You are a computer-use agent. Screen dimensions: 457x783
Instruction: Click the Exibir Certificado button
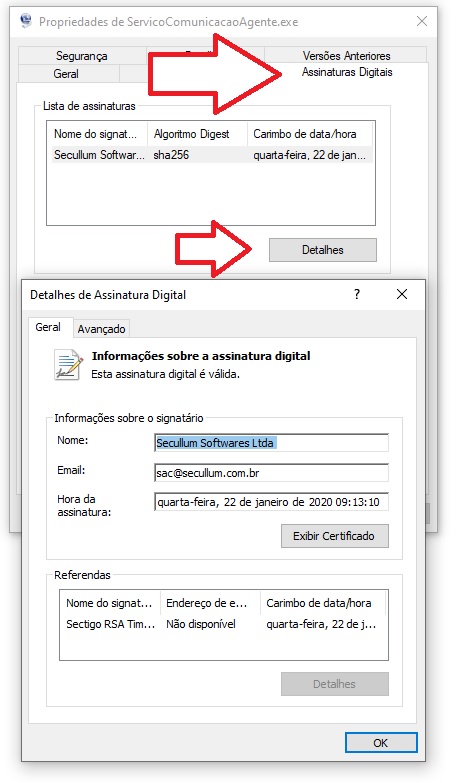[x=334, y=536]
